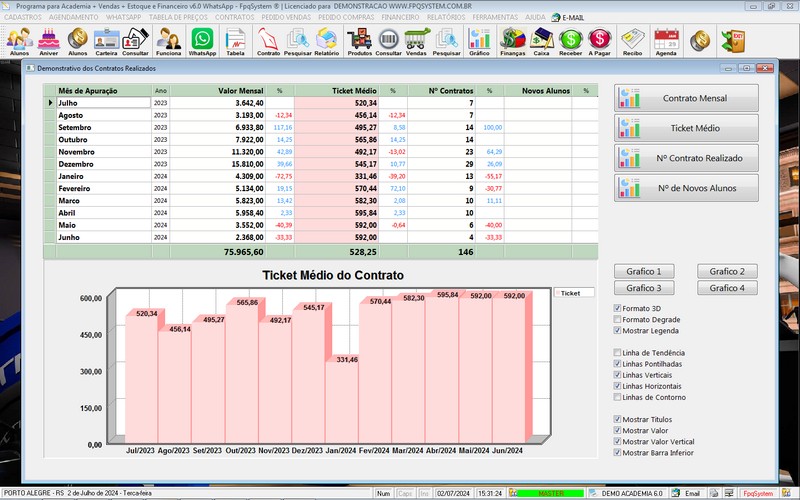Switch to Grafico 3
Screen dimensions: 800x500
pos(644,288)
